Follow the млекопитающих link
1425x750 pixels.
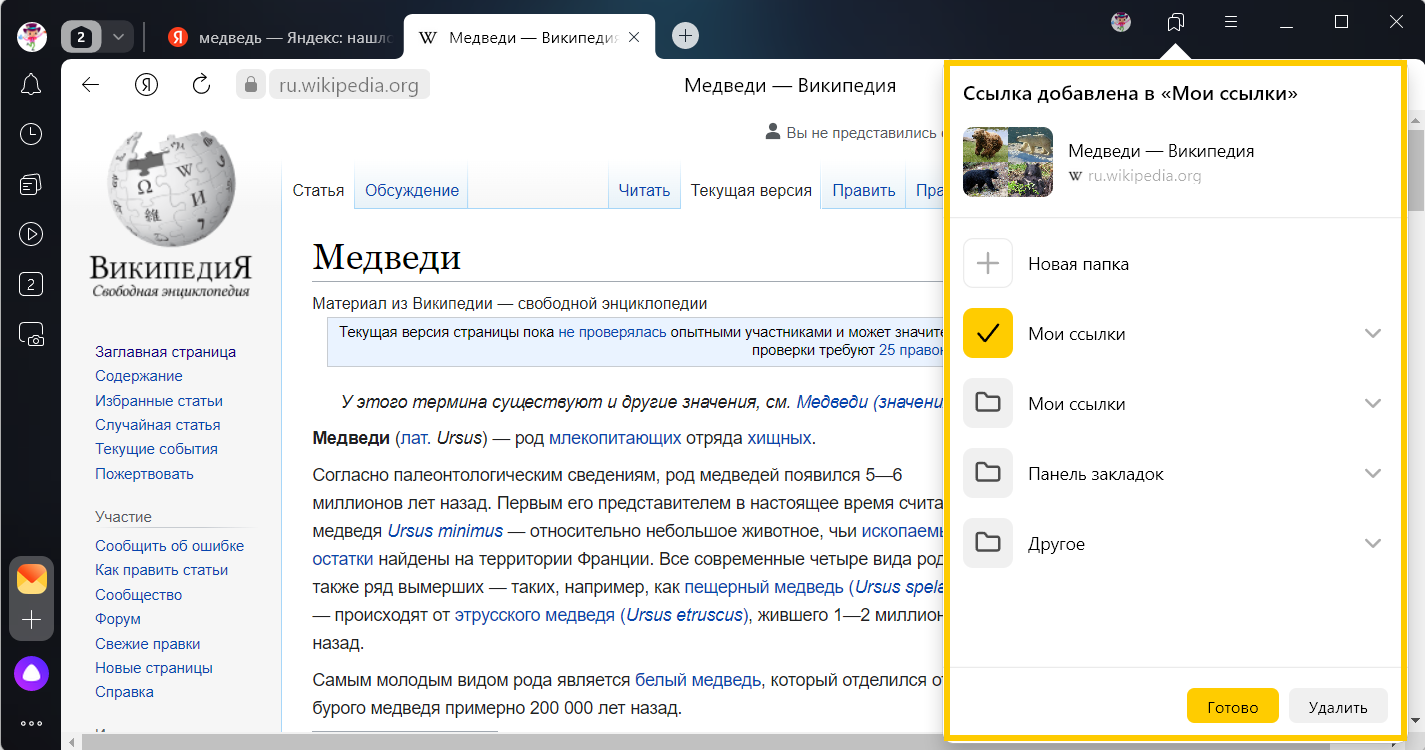click(x=615, y=437)
